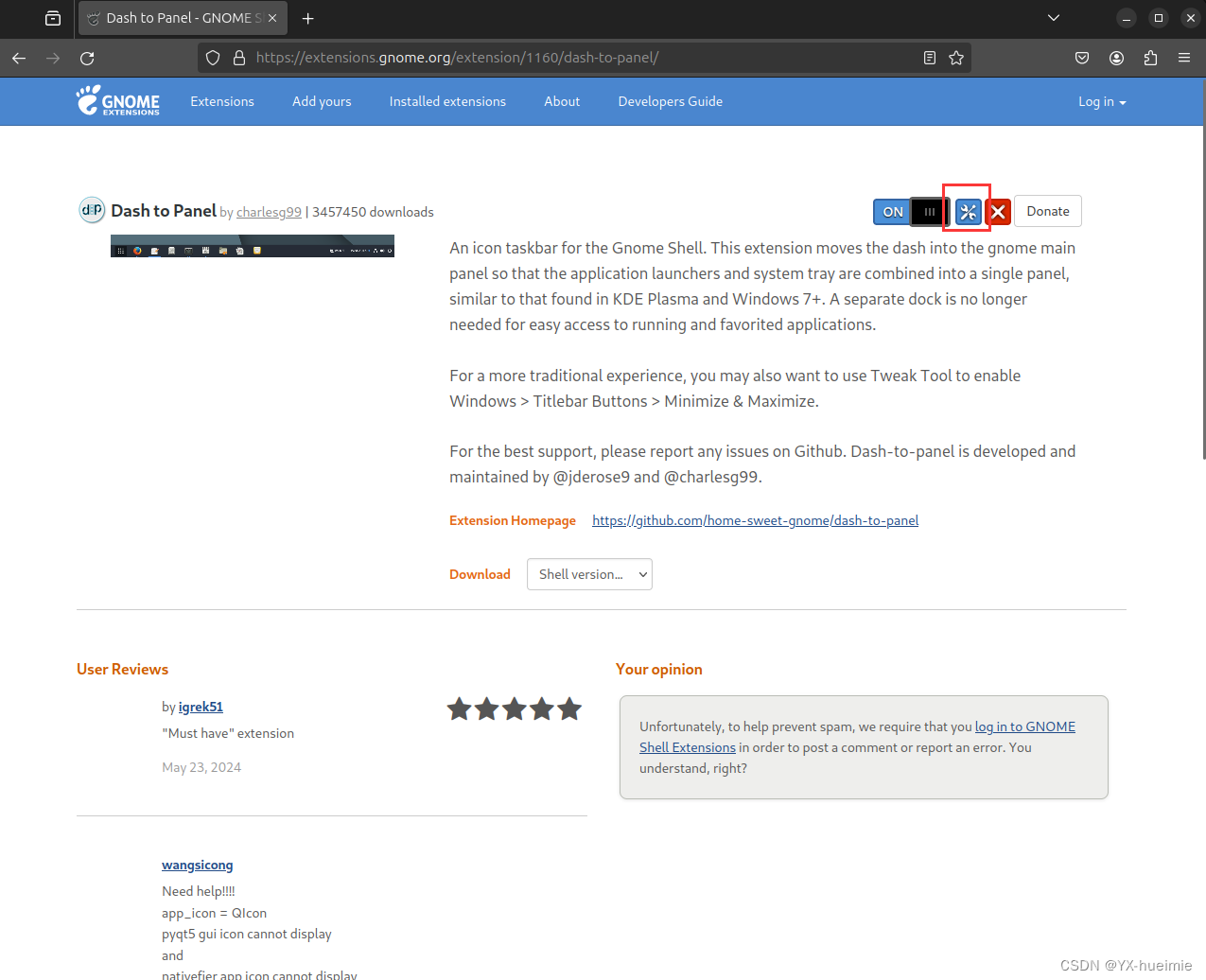This screenshot has height=980, width=1206.
Task: Bookmark this page with star icon
Action: tap(956, 58)
